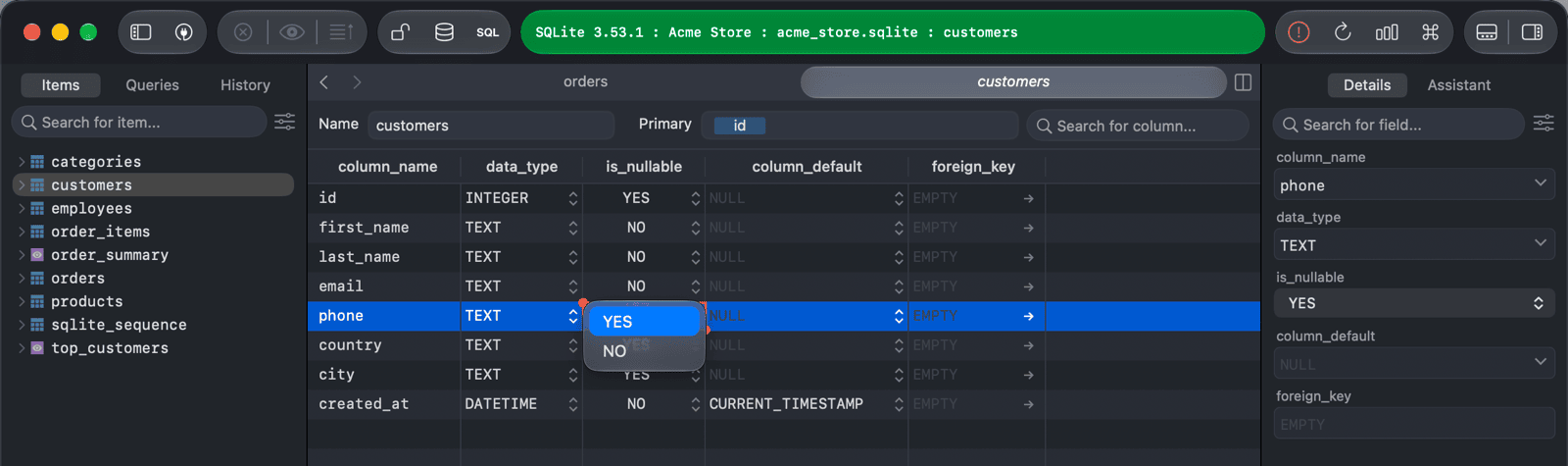This screenshot has width=1568, height=466.
Task: Select the customers table in sidebar
Action: tap(153, 184)
